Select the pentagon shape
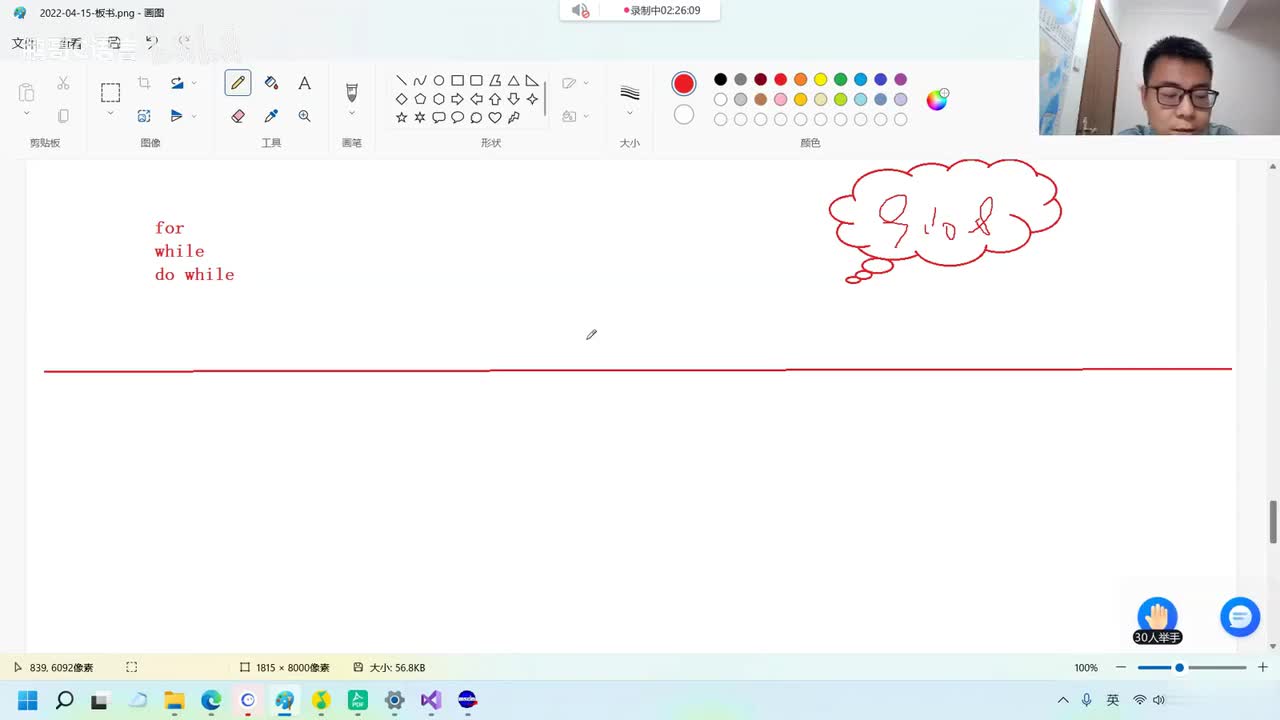Screen dimensions: 1280x720 (420, 99)
